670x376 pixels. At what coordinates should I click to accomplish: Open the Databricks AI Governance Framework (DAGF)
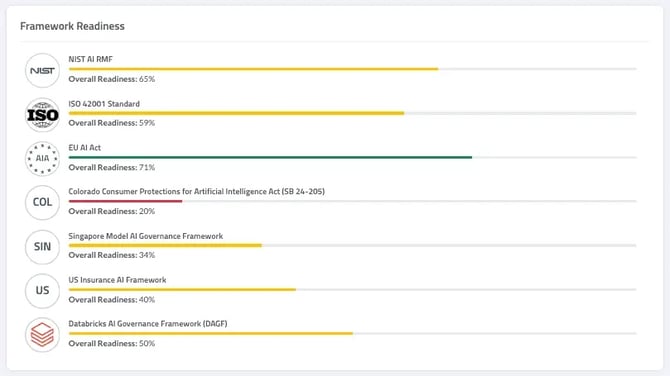pos(148,323)
